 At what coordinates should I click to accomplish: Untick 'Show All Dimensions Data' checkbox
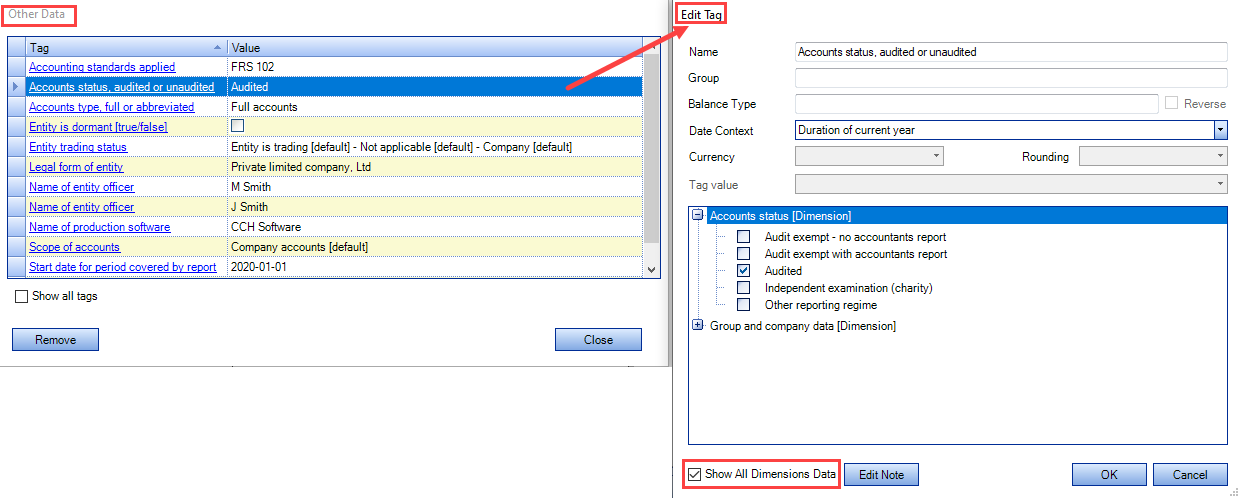(695, 474)
